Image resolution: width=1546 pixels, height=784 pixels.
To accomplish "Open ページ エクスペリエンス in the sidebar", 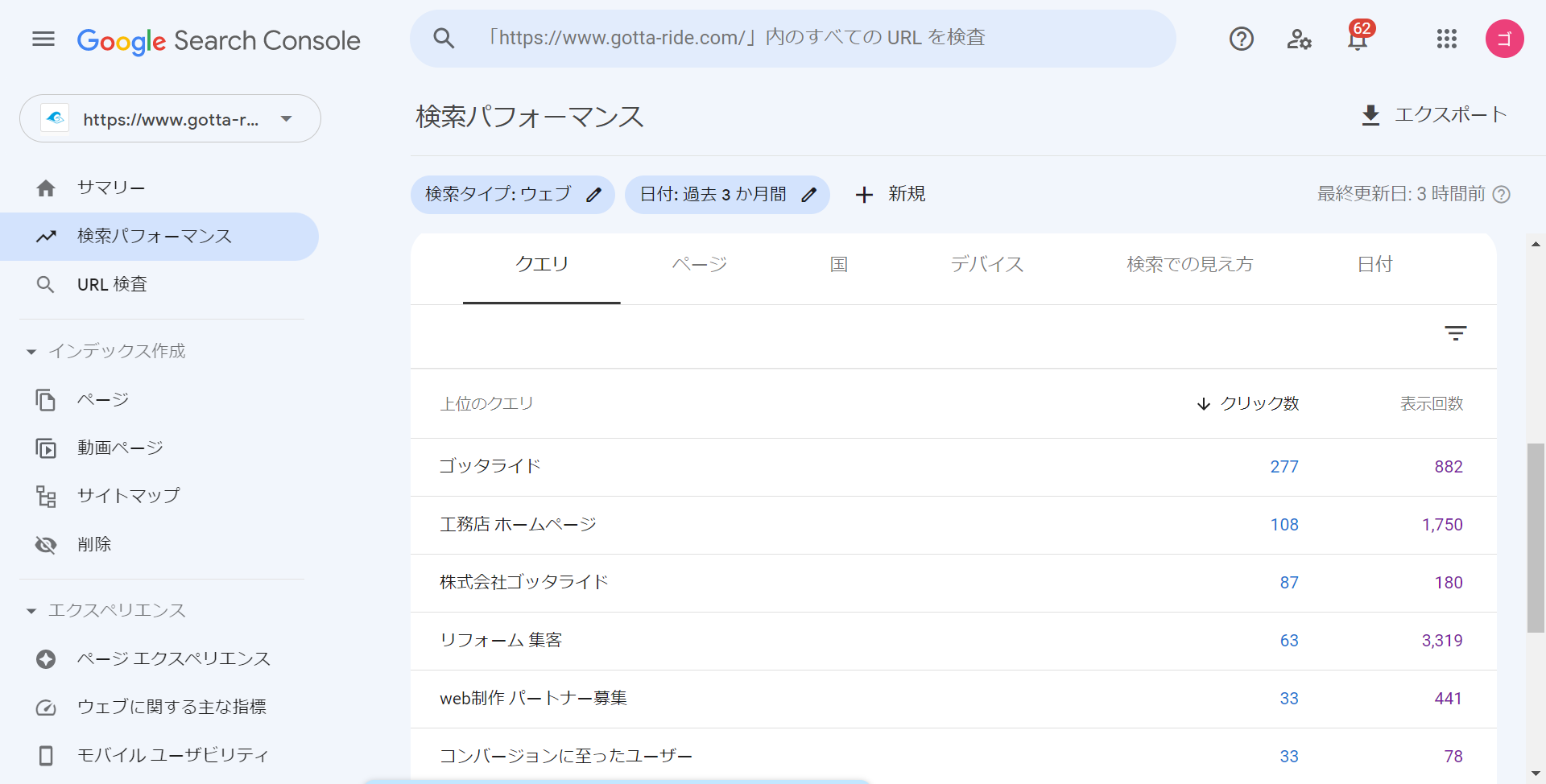I will [x=174, y=658].
